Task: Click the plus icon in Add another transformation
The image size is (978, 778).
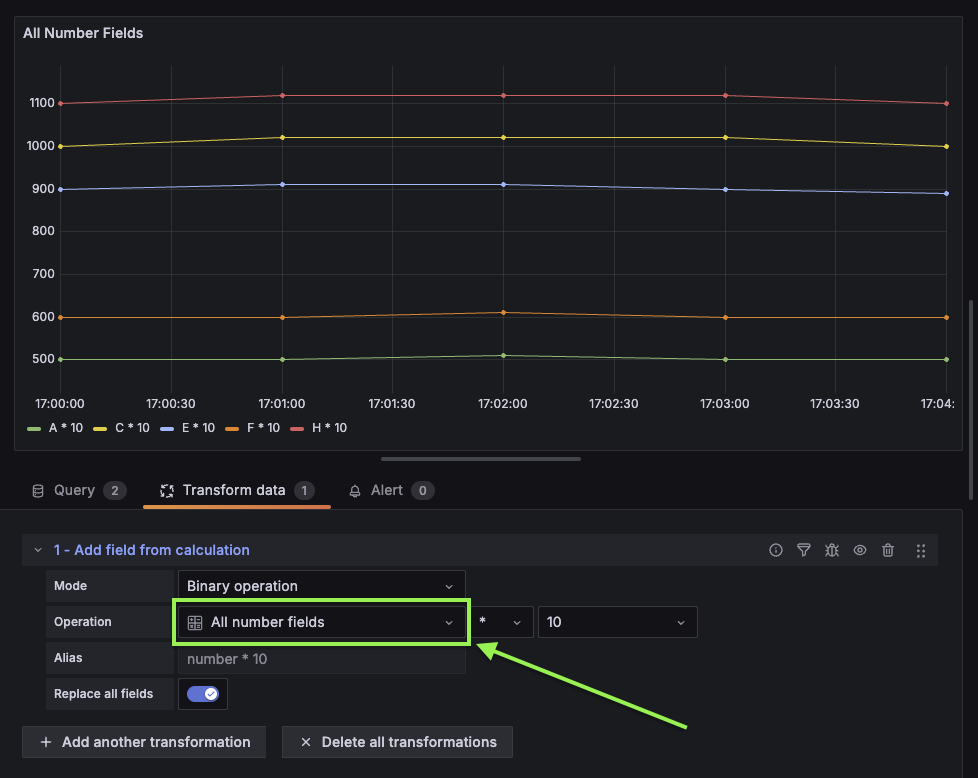Action: 45,742
